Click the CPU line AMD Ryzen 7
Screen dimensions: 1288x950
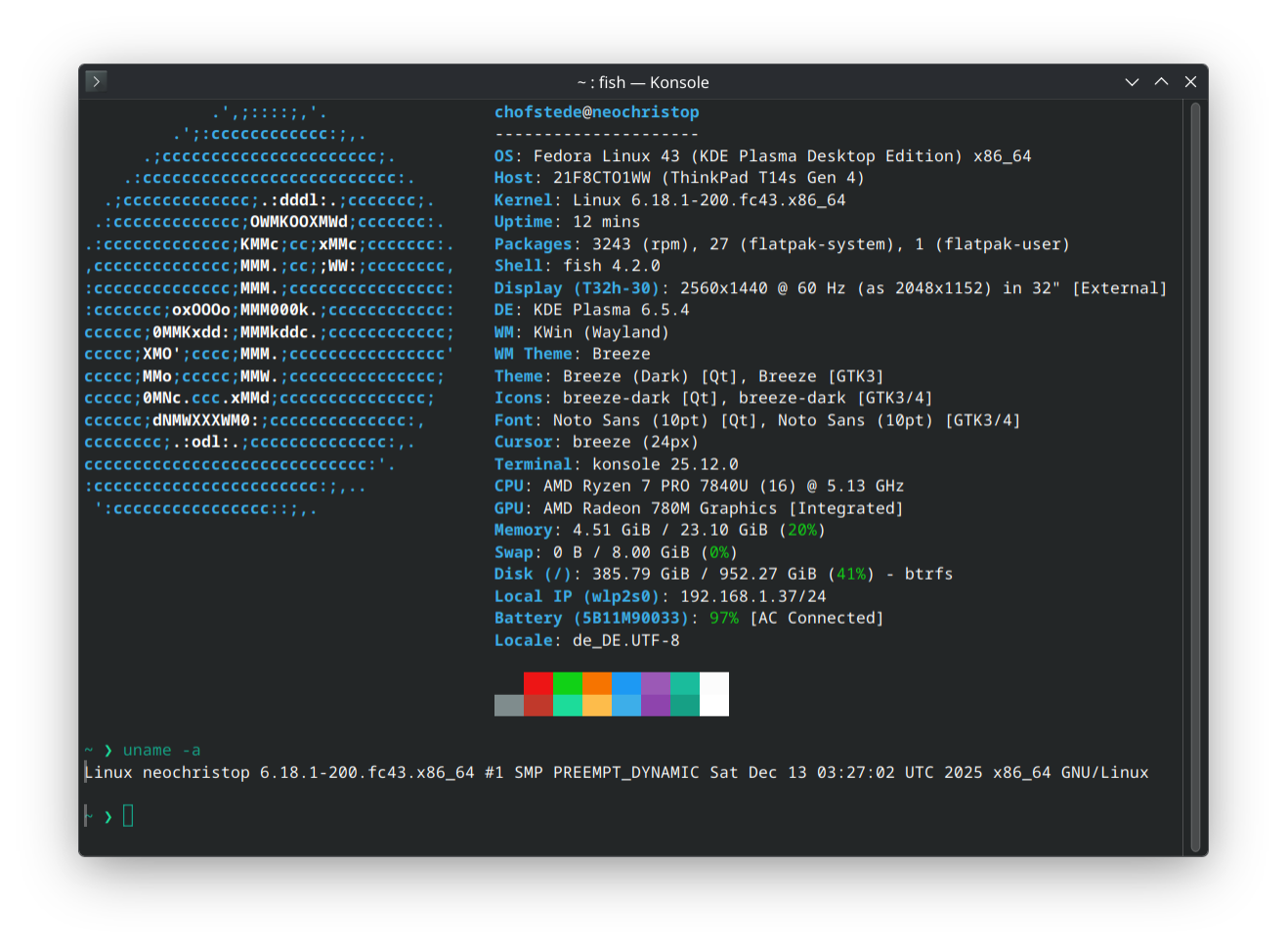coord(699,486)
